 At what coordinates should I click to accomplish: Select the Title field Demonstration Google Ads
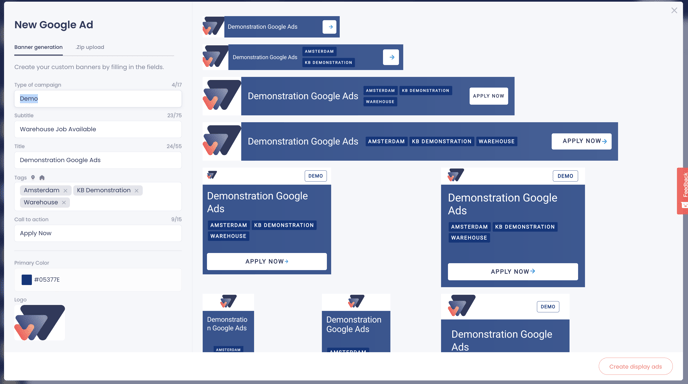pos(98,160)
